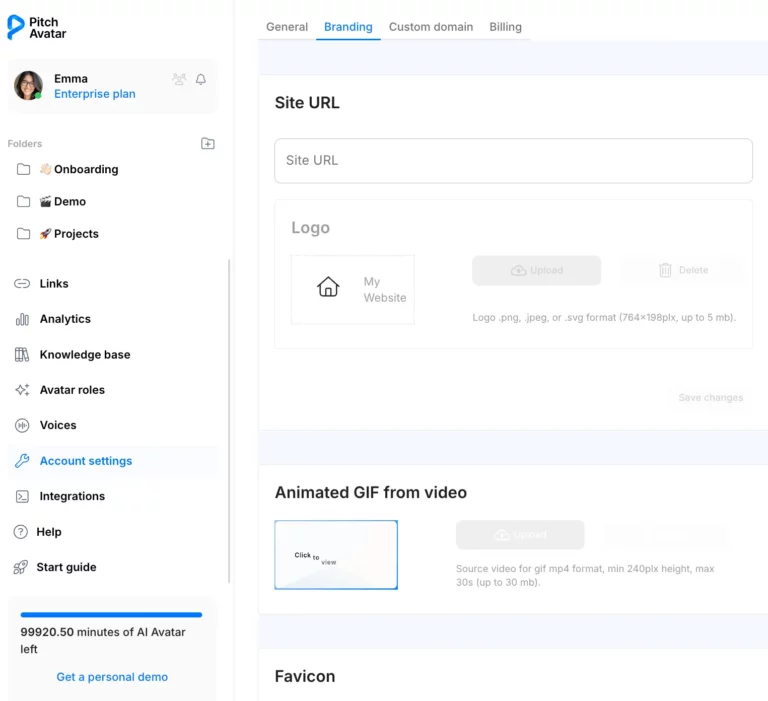
Task: Click the team members icon
Action: tap(179, 79)
